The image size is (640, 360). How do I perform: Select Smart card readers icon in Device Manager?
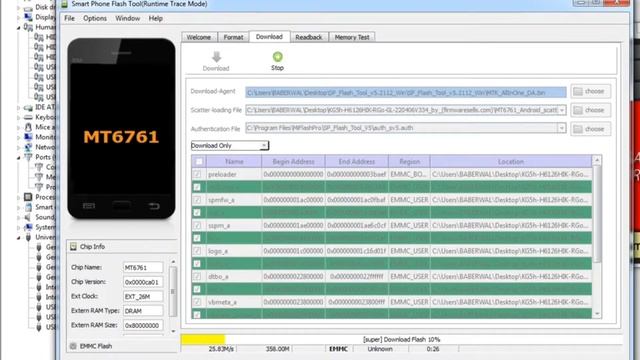(29, 207)
